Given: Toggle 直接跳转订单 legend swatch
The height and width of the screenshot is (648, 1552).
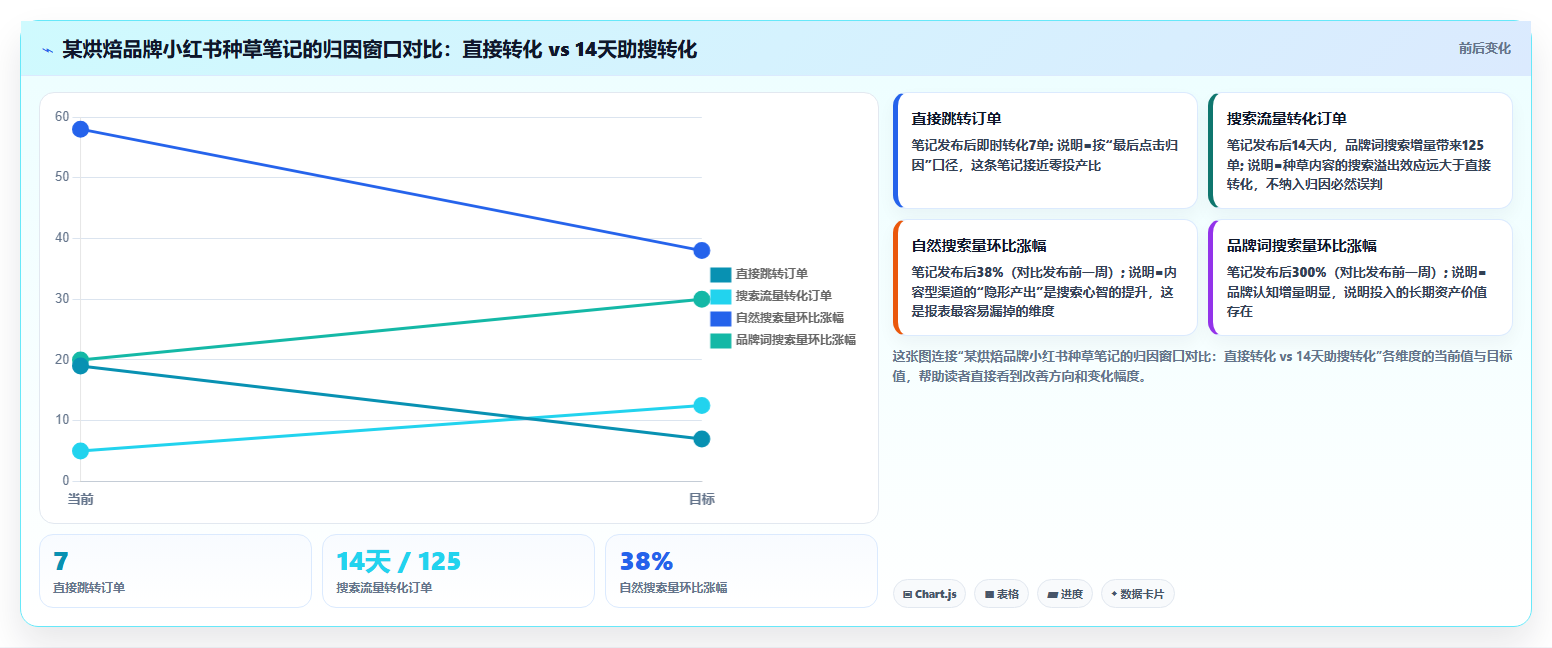Looking at the screenshot, I should [721, 274].
